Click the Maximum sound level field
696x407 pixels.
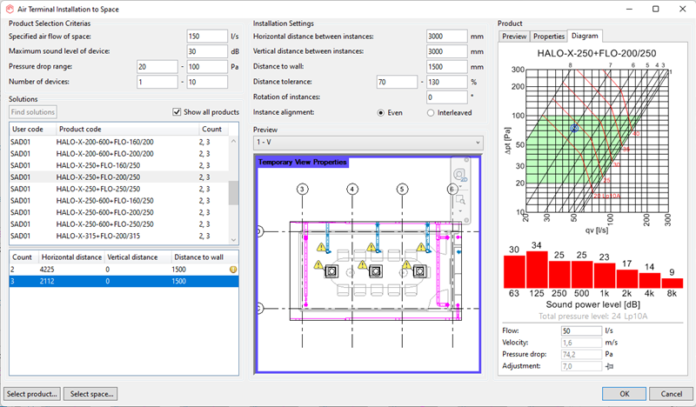[x=207, y=51]
